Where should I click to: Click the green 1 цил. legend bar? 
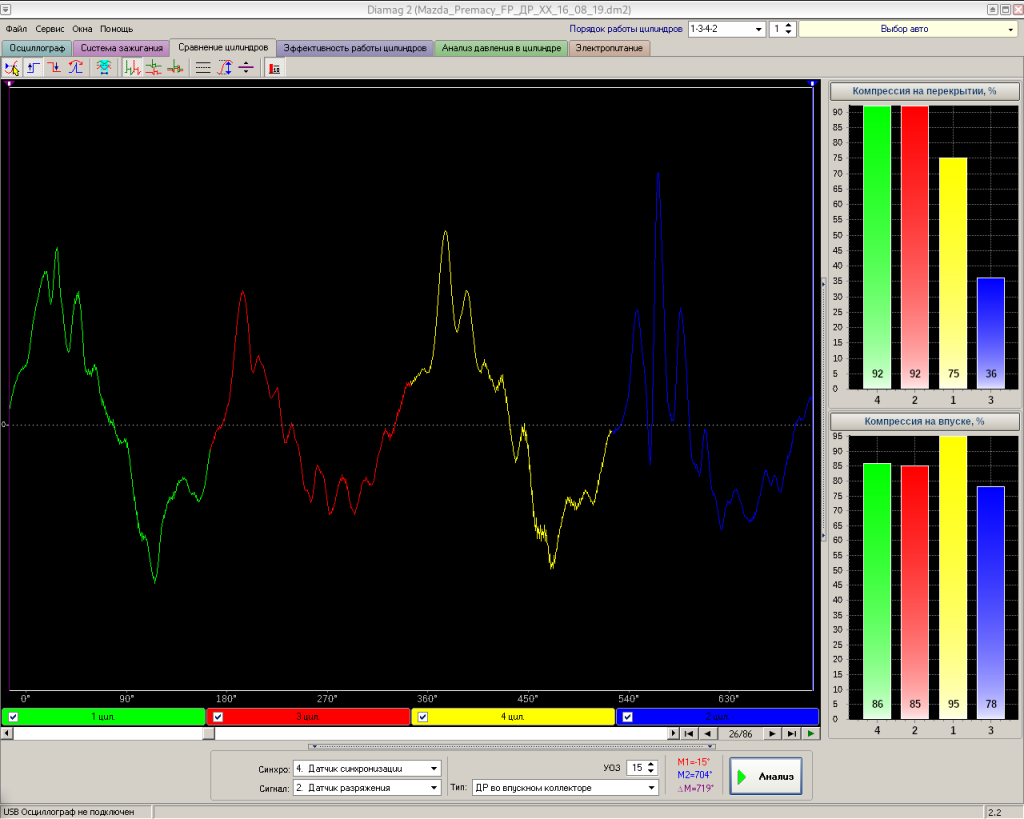[104, 716]
